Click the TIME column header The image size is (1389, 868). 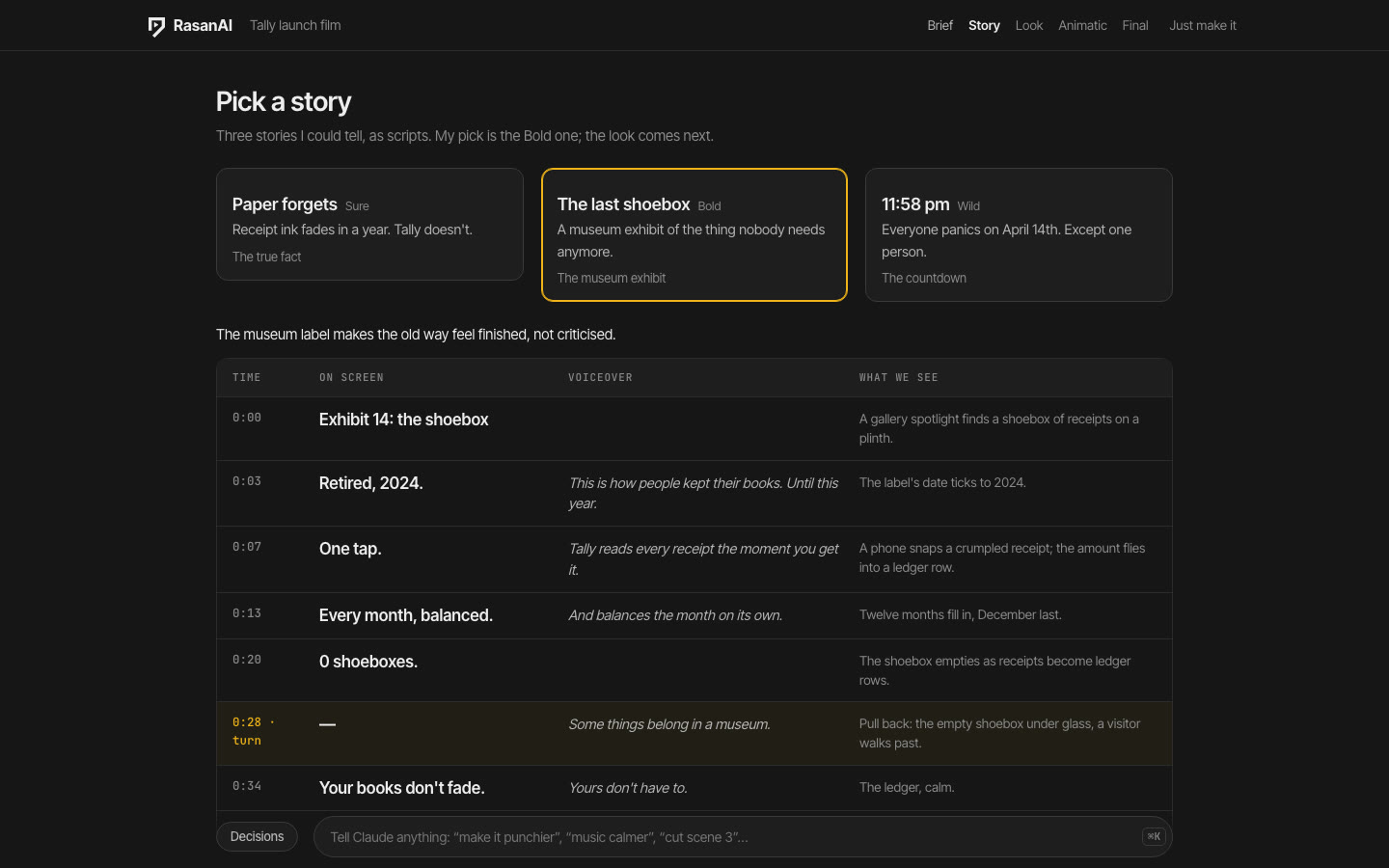(x=247, y=378)
